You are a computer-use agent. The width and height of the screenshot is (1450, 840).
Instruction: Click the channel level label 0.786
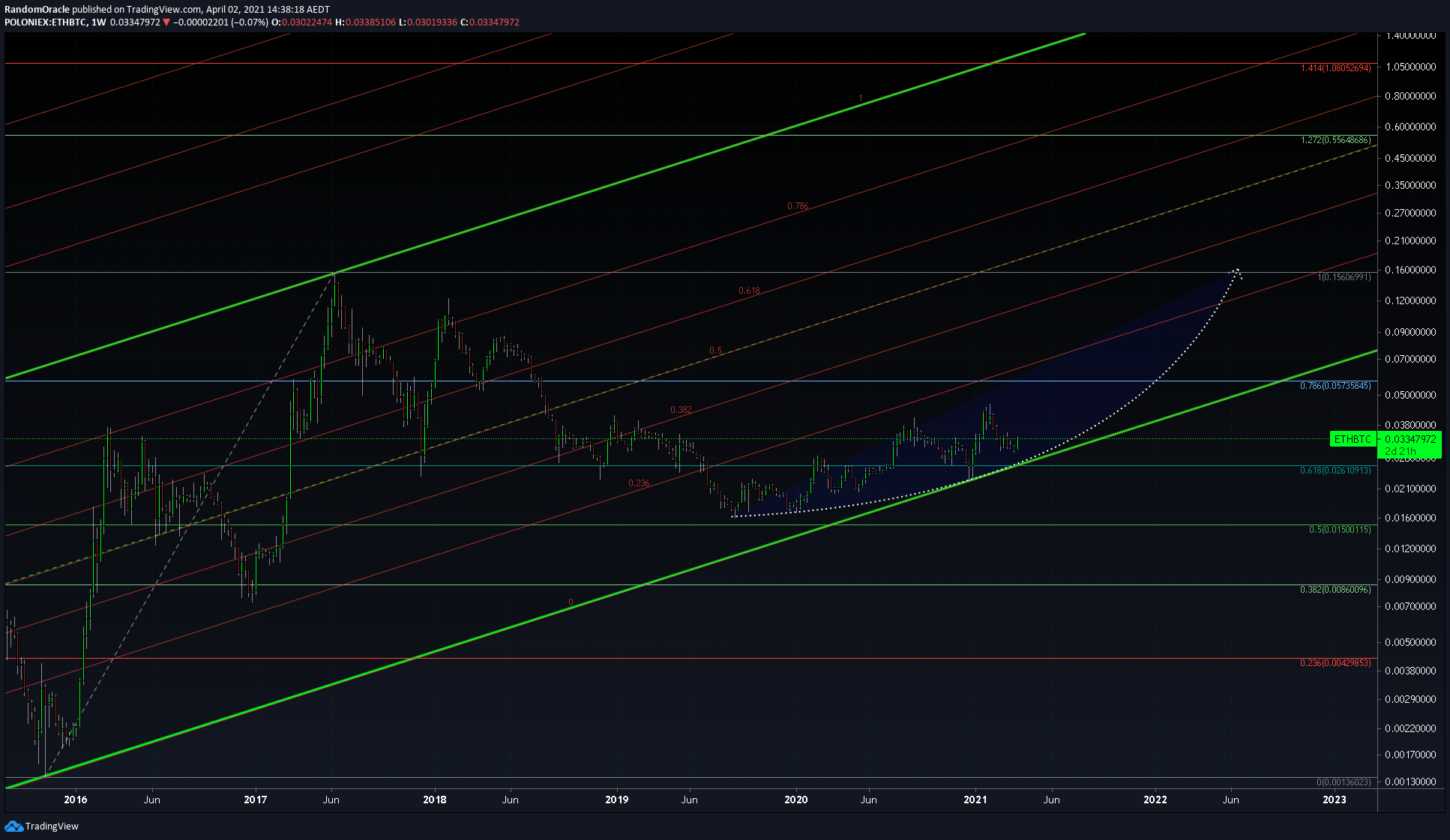(798, 206)
